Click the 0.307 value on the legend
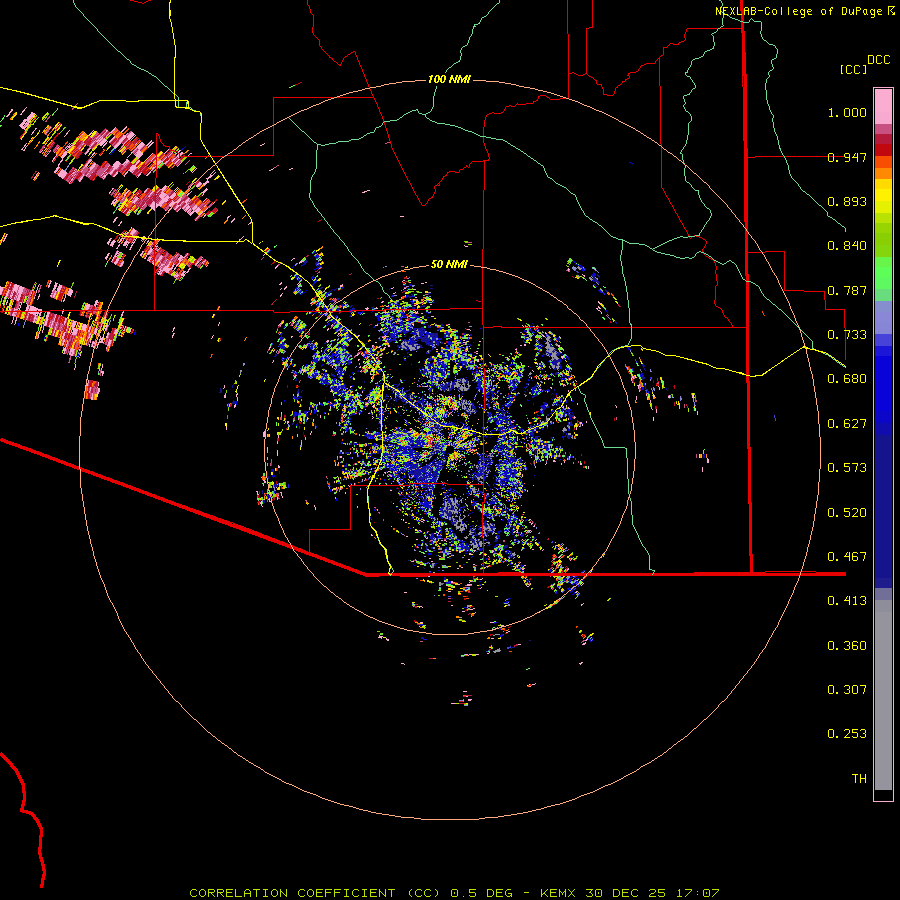The height and width of the screenshot is (900, 900). (x=847, y=690)
